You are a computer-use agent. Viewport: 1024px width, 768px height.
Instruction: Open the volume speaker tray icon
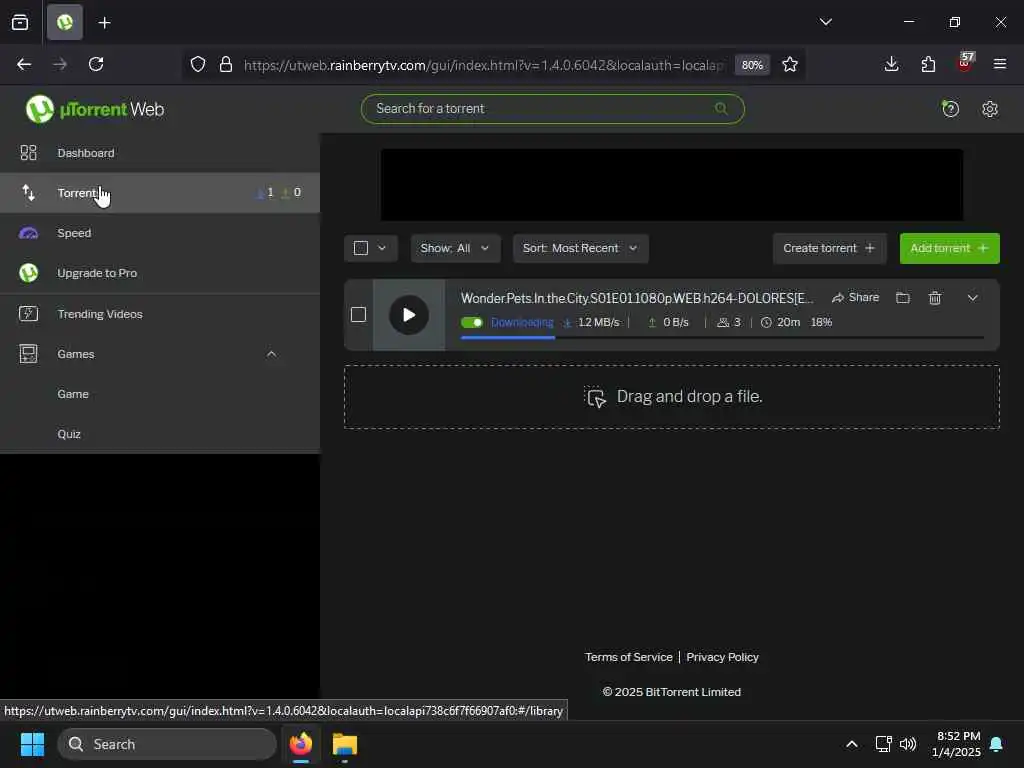coord(908,744)
